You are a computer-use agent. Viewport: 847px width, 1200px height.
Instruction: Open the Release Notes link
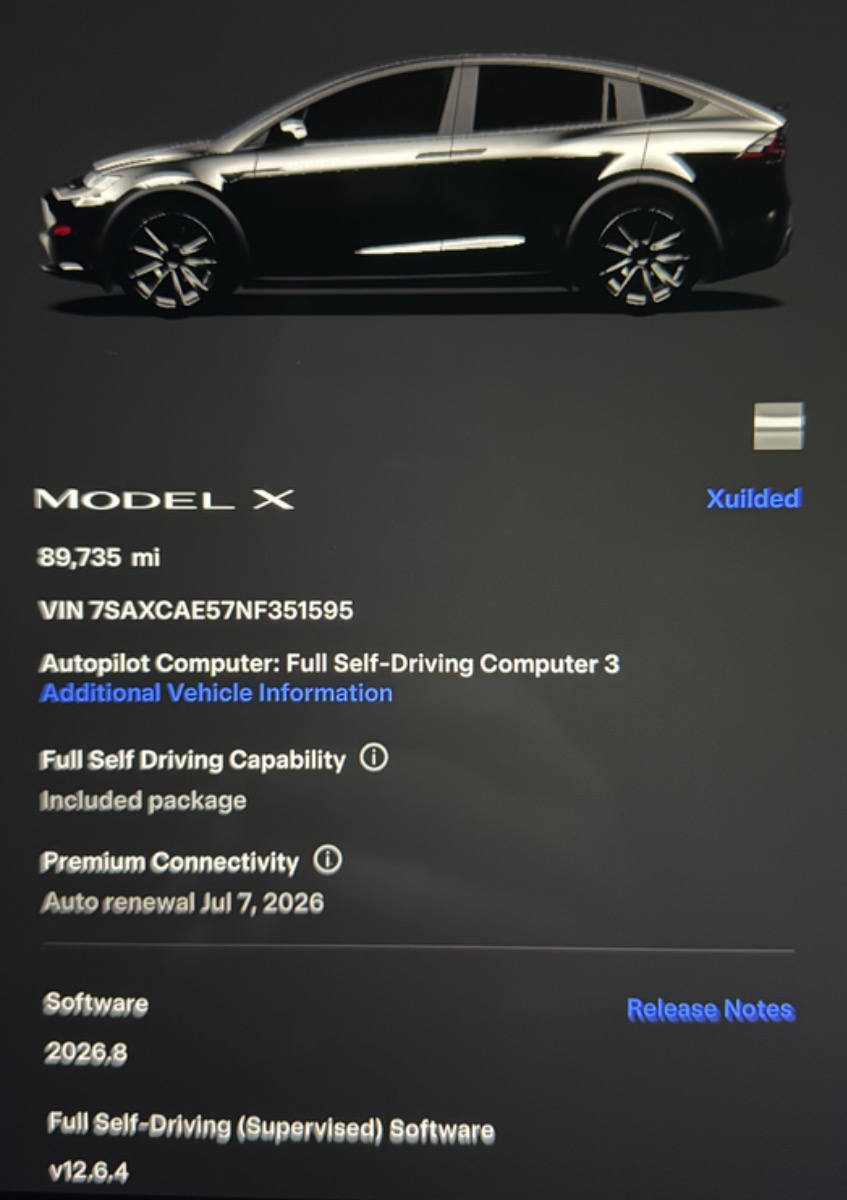point(710,1010)
